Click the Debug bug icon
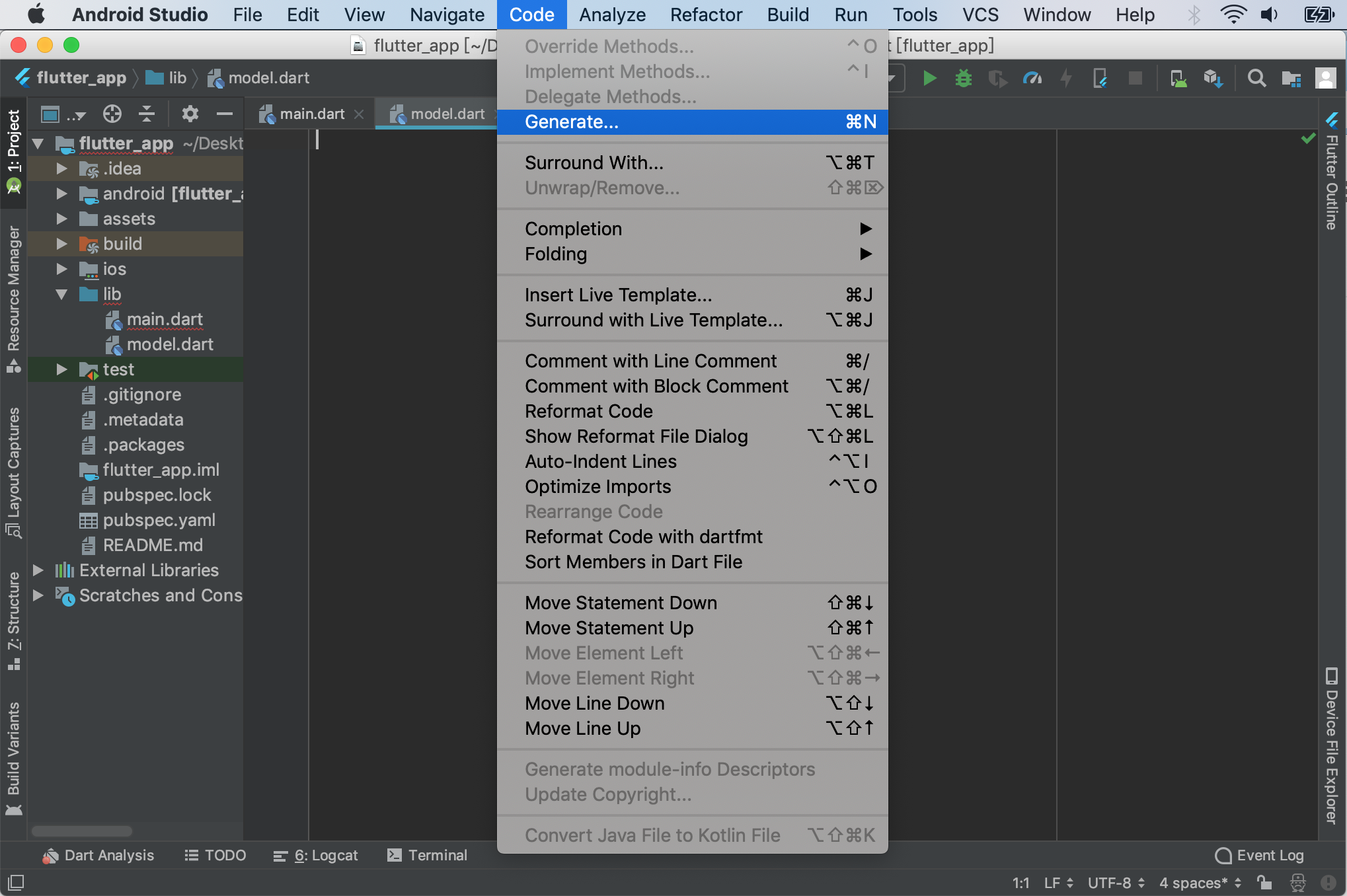 click(964, 79)
